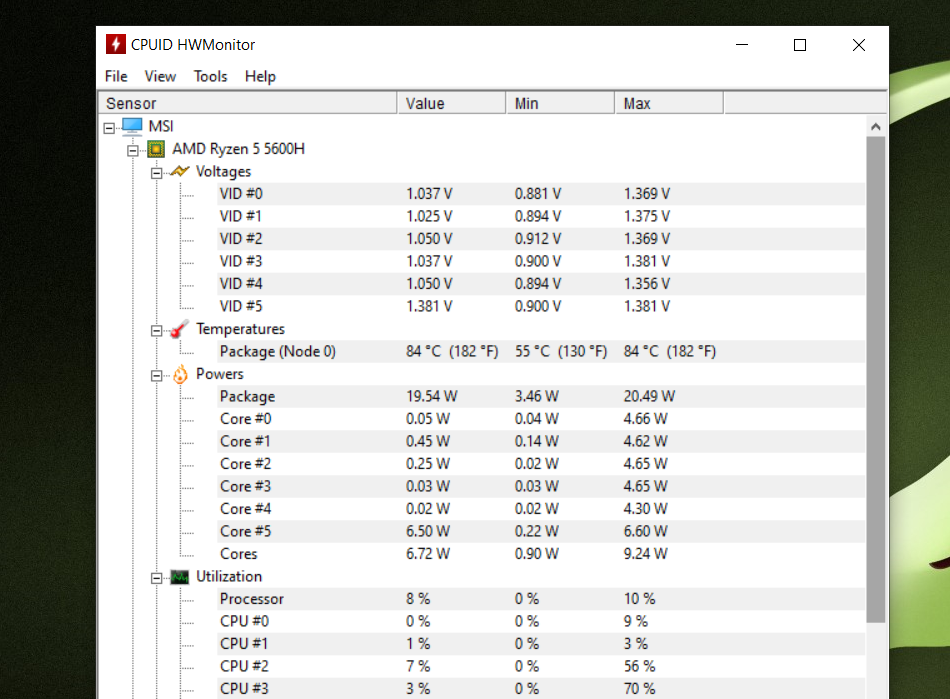Select the Core #5 power row
Viewport: 950px width, 699px height.
click(x=541, y=531)
